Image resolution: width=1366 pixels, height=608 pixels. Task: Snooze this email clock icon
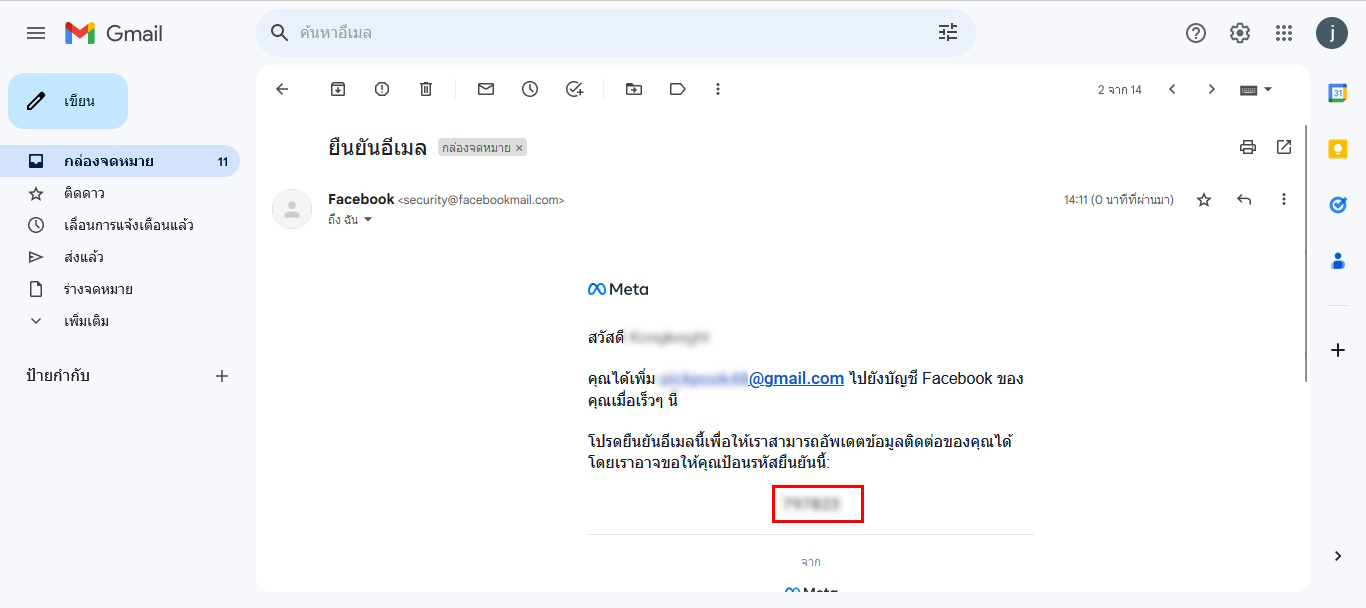click(x=530, y=89)
